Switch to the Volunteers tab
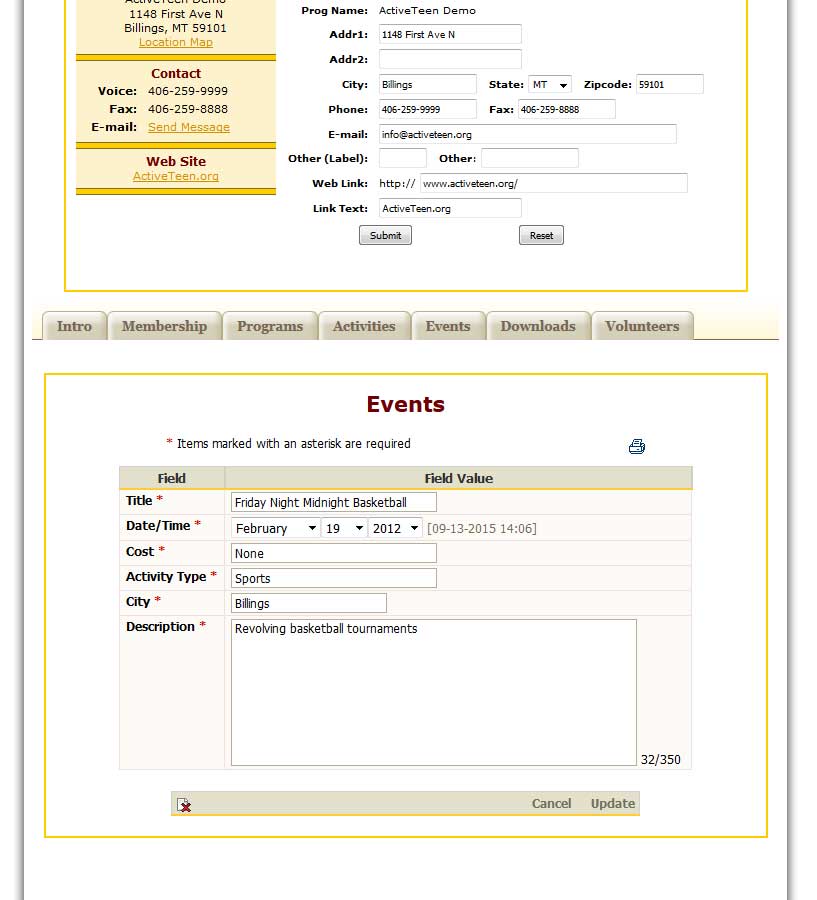Image resolution: width=817 pixels, height=900 pixels. tap(642, 326)
